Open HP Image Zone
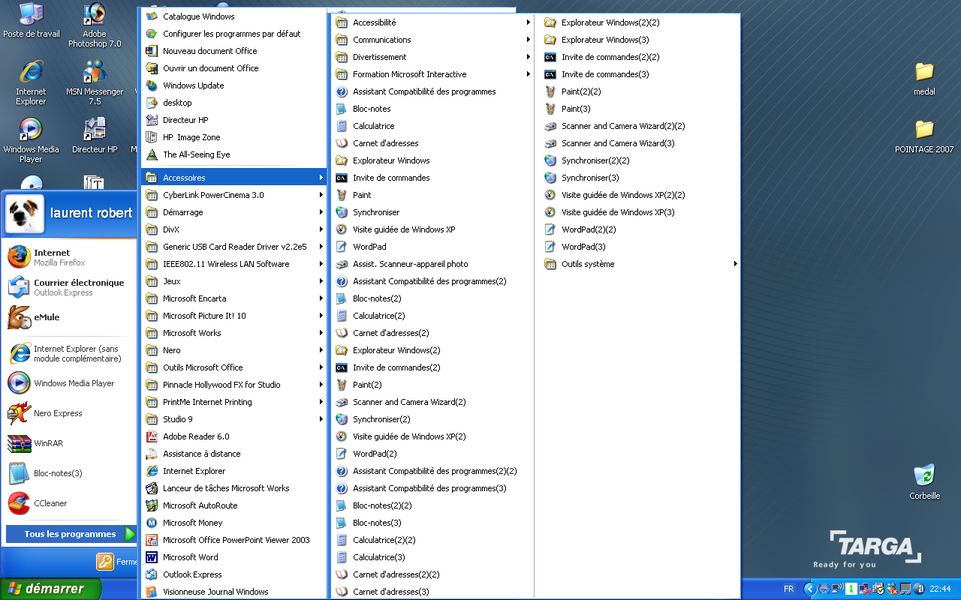The width and height of the screenshot is (961, 600). [x=233, y=137]
